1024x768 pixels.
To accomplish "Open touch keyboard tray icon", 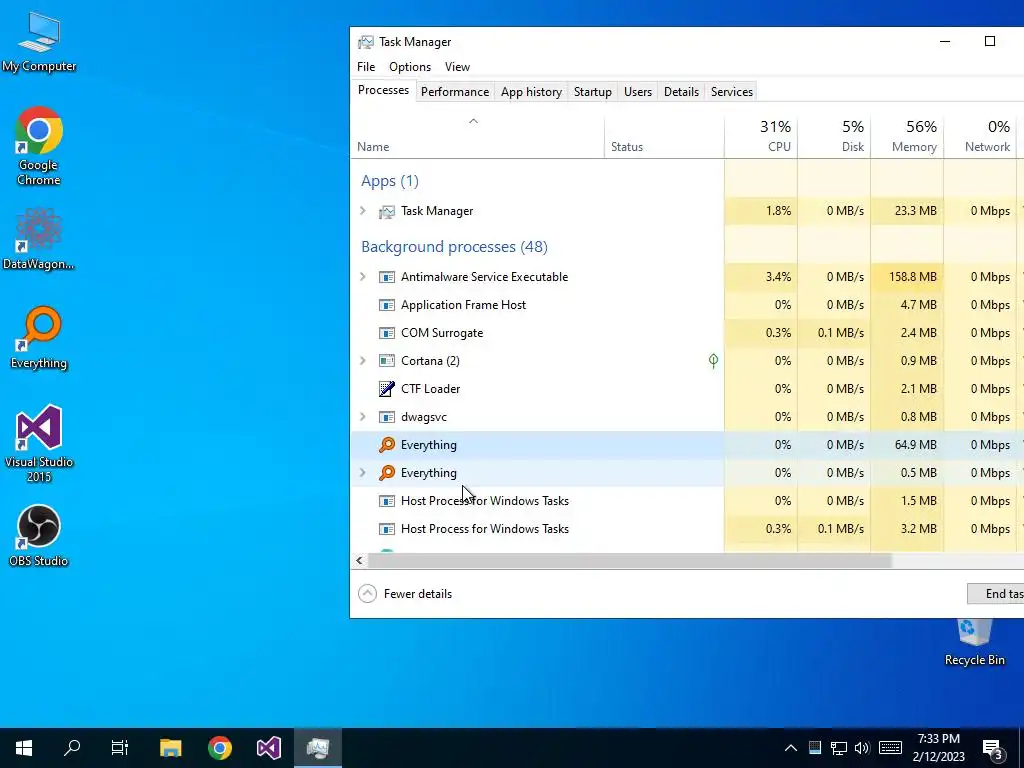I will click(x=890, y=748).
